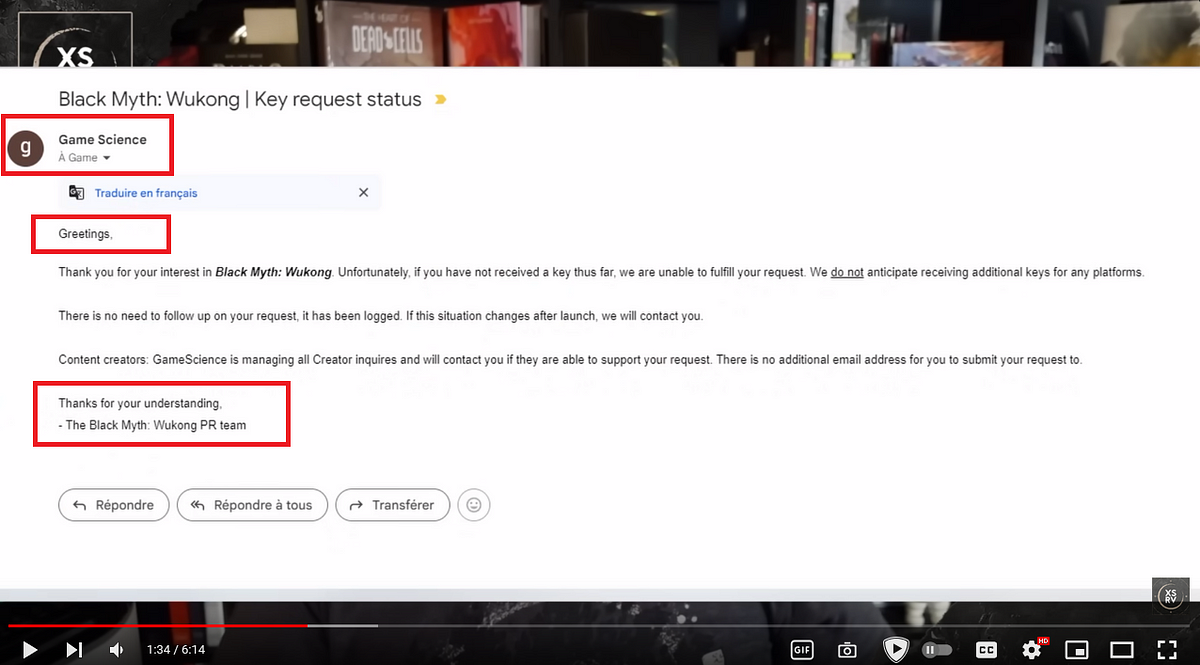The image size is (1200, 665).
Task: Click the Greetings line
Action: pos(86,233)
